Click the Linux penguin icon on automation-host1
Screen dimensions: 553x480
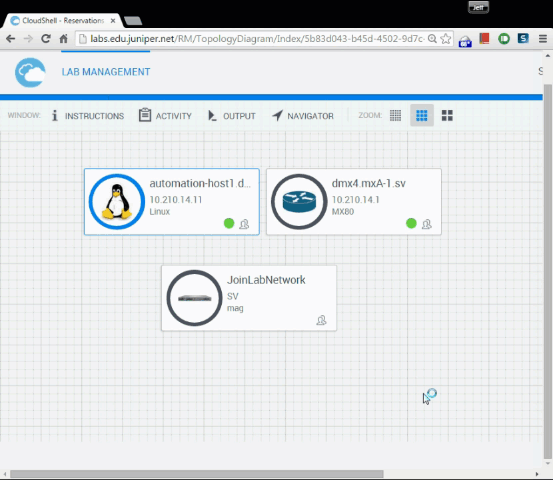[x=117, y=202]
